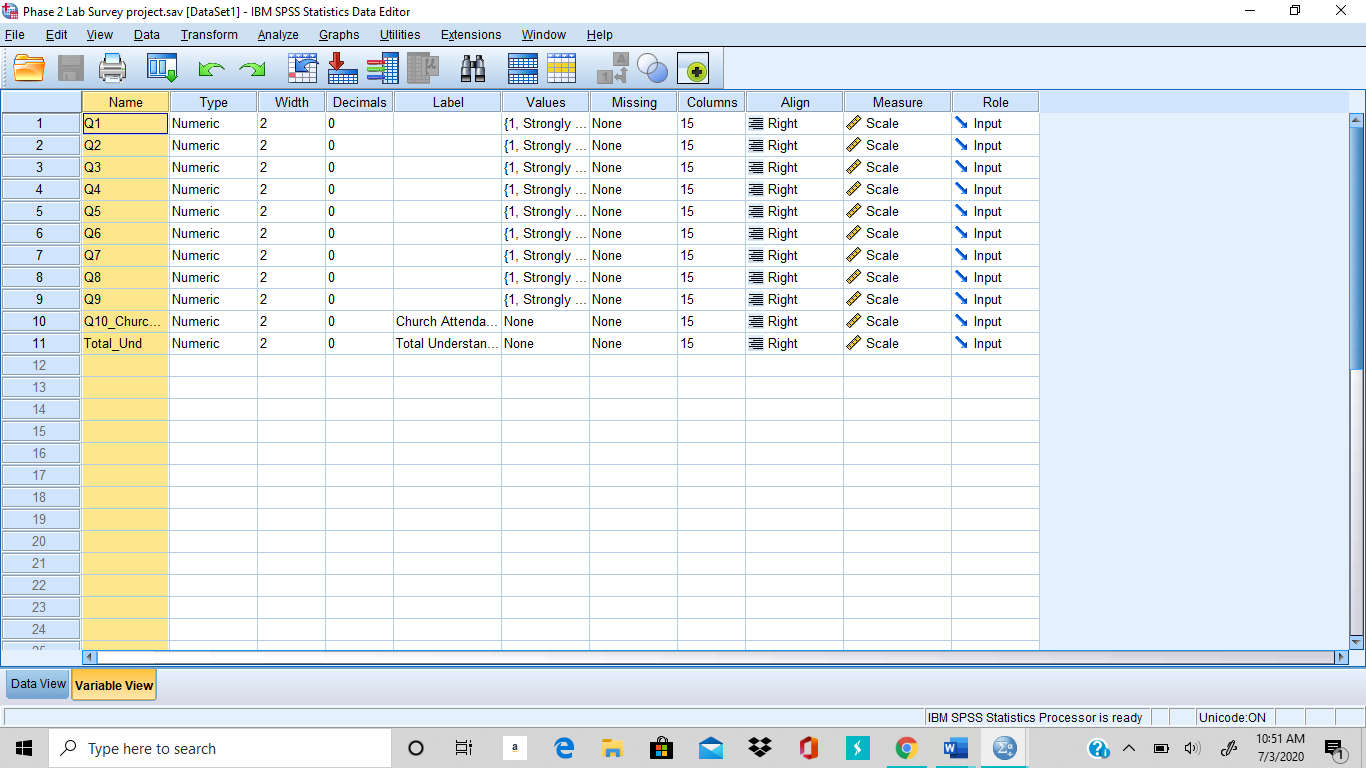Open the Measure dropdown for Q1
This screenshot has width=1366, height=768.
(x=895, y=123)
